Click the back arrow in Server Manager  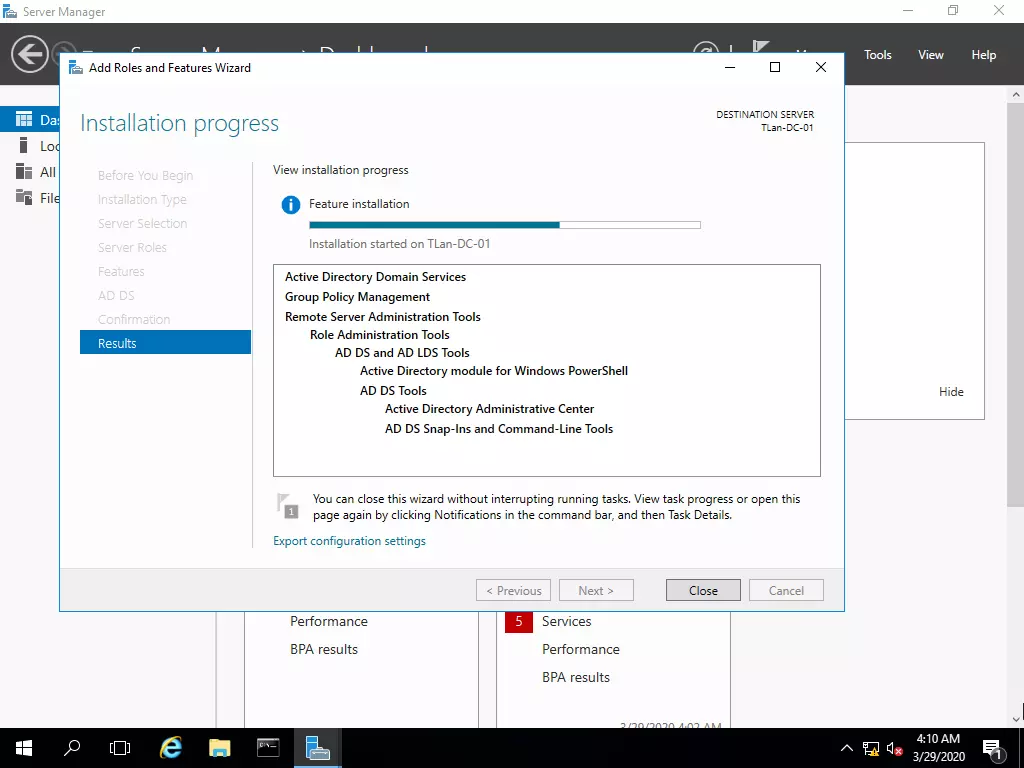29,54
